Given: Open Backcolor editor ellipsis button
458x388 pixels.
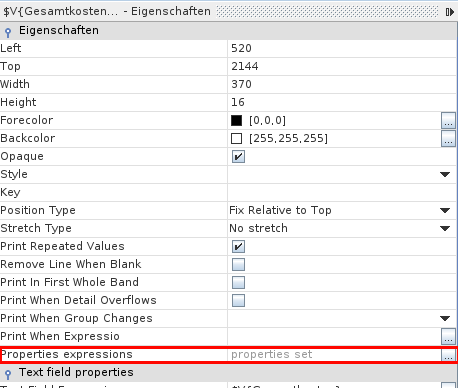Looking at the screenshot, I should (448, 139).
